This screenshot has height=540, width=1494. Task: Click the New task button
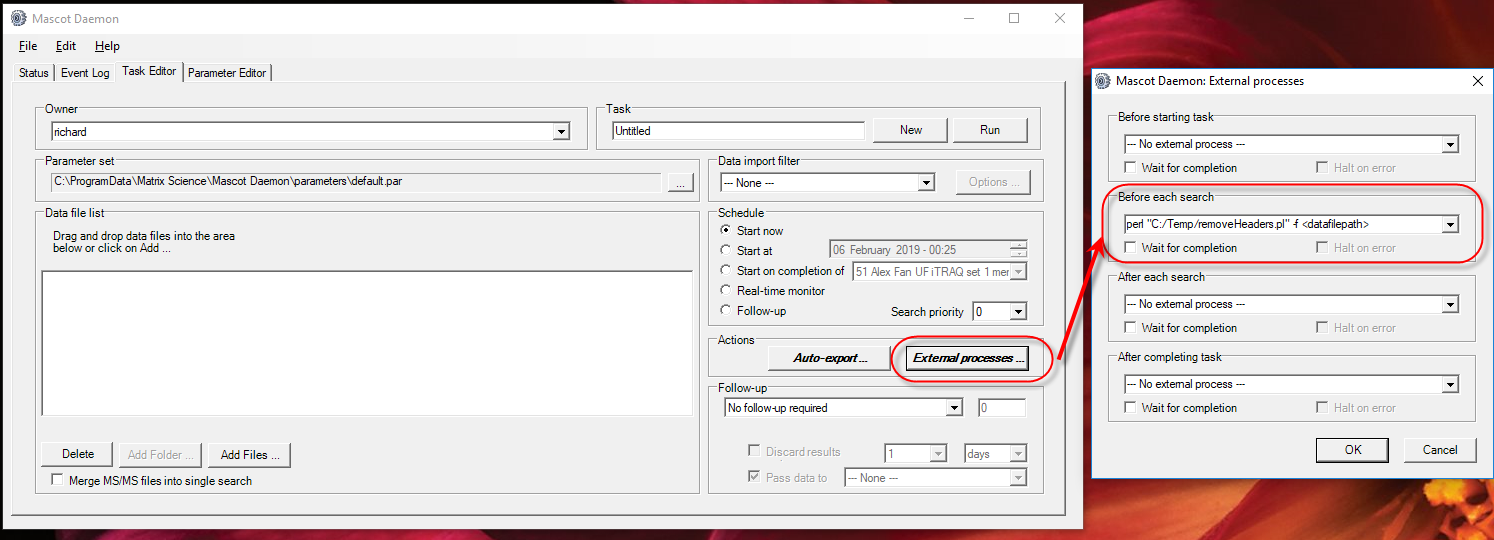coord(911,130)
